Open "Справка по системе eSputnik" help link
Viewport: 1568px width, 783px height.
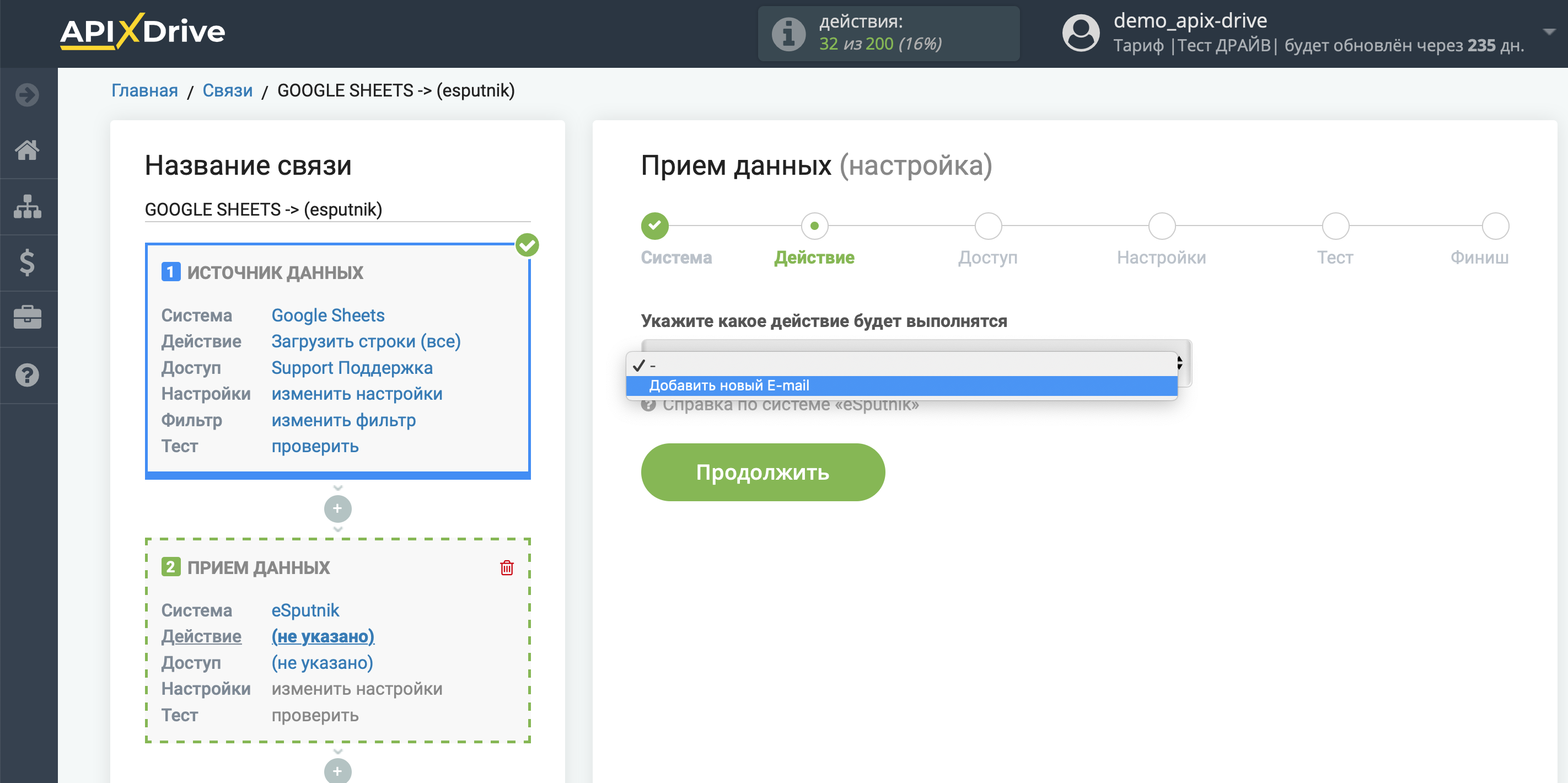[x=790, y=405]
